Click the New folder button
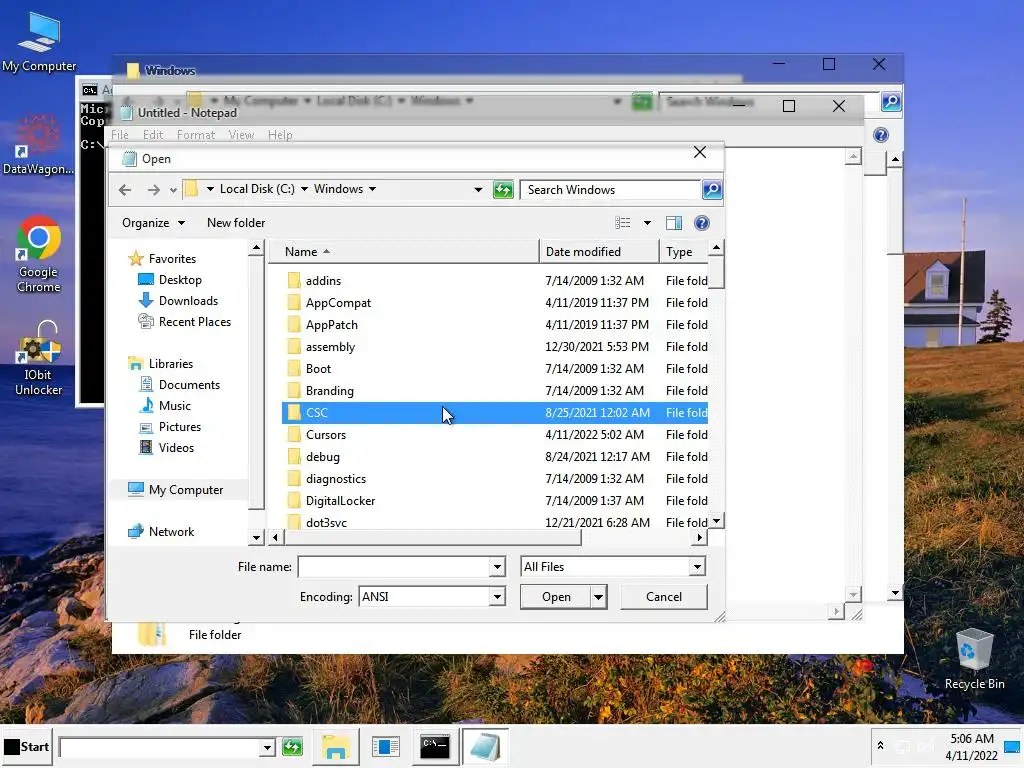This screenshot has height=768, width=1024. (236, 223)
